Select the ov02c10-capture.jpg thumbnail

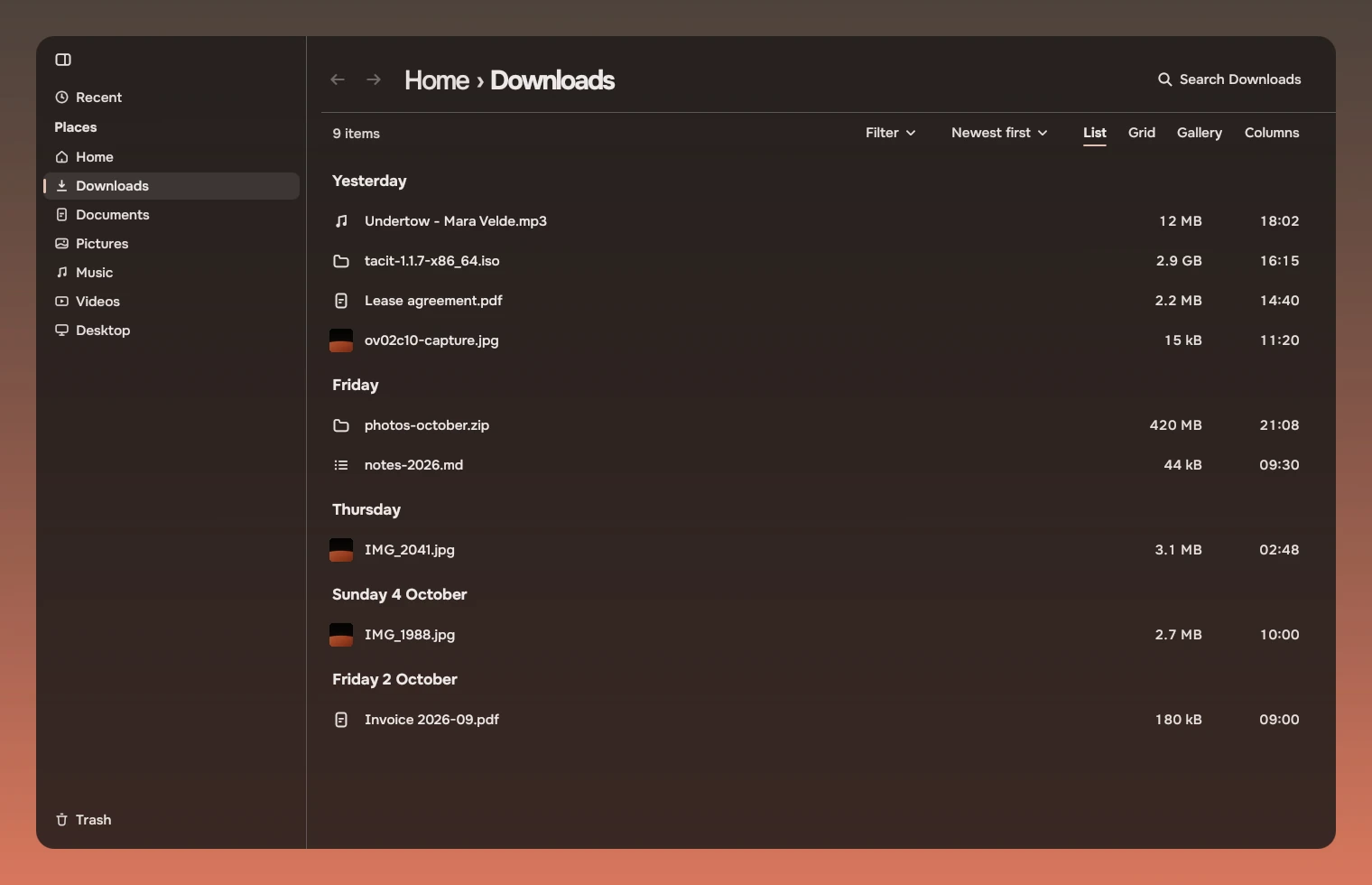341,340
